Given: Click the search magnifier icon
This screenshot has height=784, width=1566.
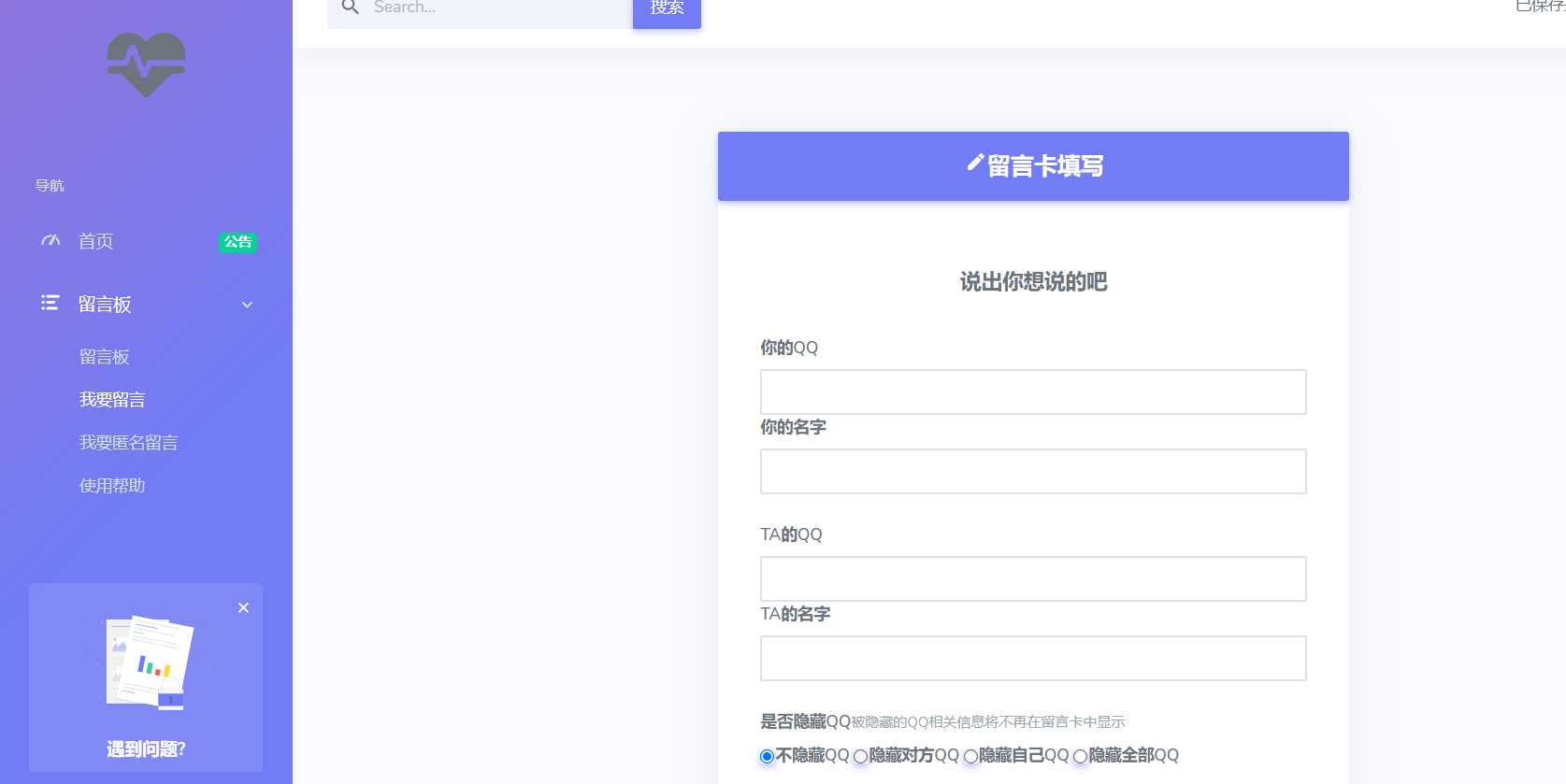Looking at the screenshot, I should tap(351, 7).
